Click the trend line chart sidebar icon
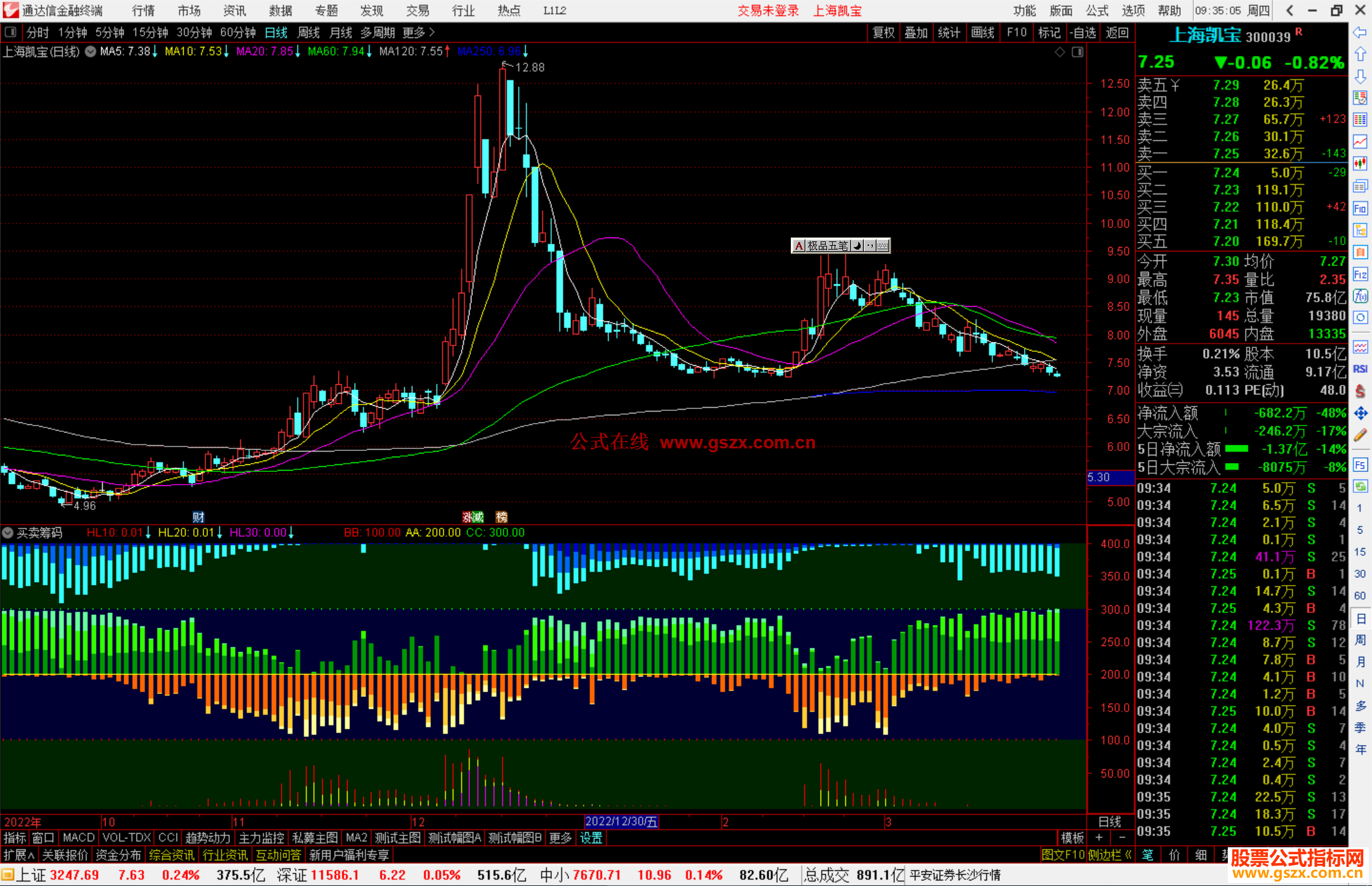The image size is (1372, 886). (x=1360, y=141)
